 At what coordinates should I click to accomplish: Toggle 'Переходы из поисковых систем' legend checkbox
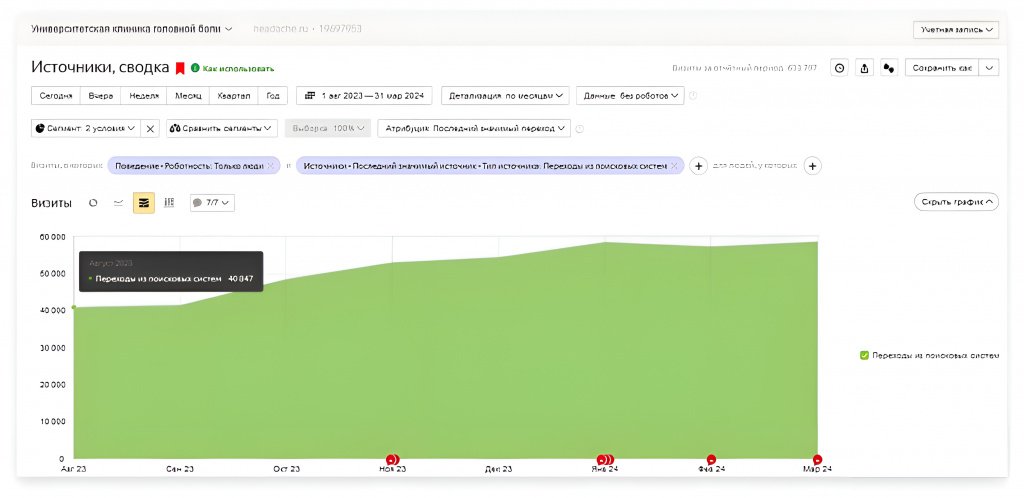tap(865, 355)
